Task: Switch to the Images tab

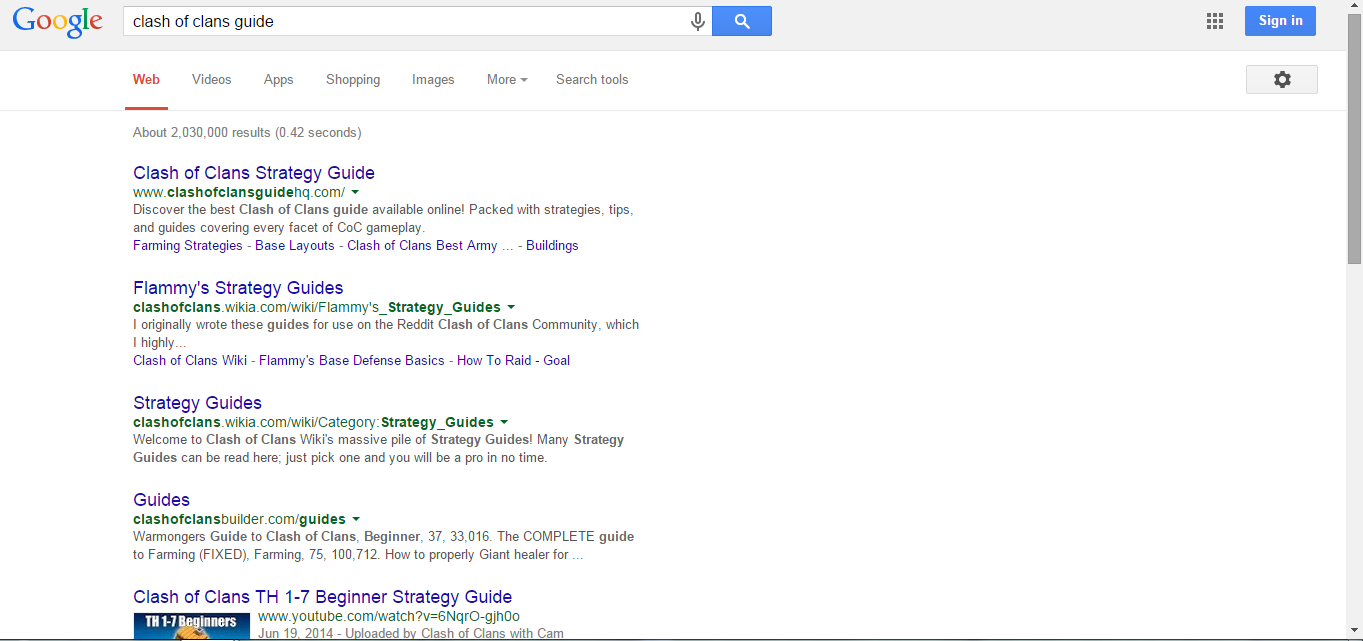Action: pos(433,80)
